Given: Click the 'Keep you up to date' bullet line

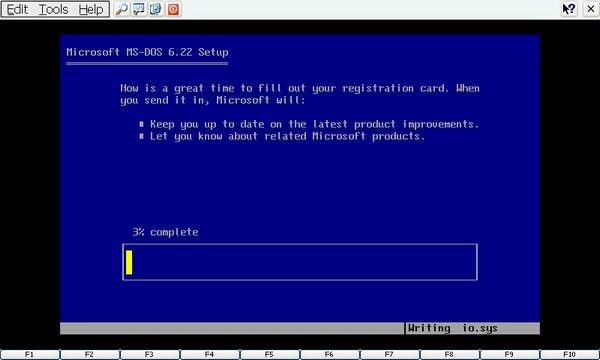Looking at the screenshot, I should pyautogui.click(x=309, y=124).
